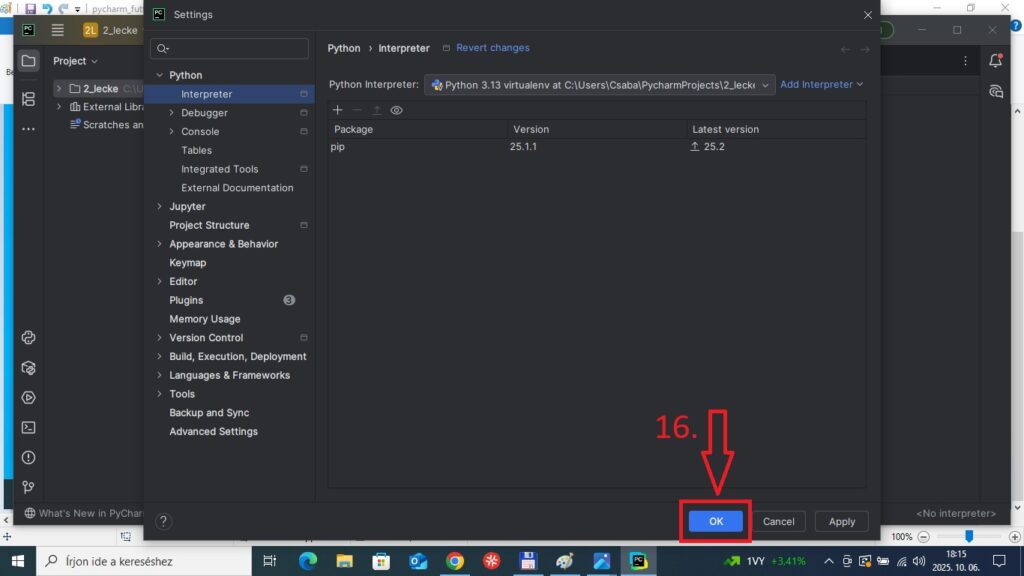Click the install package plus icon
This screenshot has width=1024, height=576.
click(x=337, y=110)
